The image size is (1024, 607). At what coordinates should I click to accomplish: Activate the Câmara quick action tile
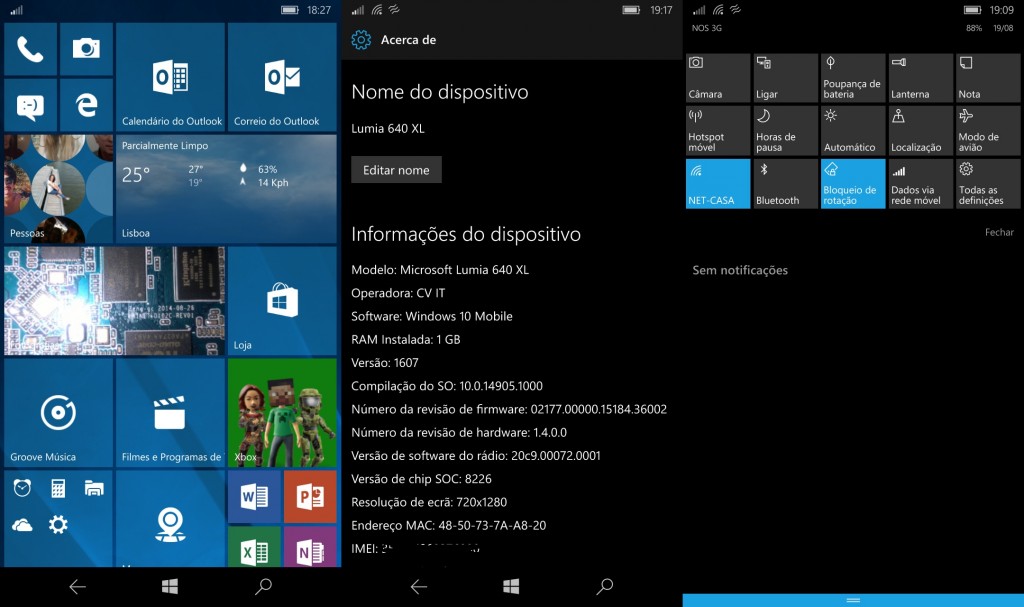click(x=717, y=77)
